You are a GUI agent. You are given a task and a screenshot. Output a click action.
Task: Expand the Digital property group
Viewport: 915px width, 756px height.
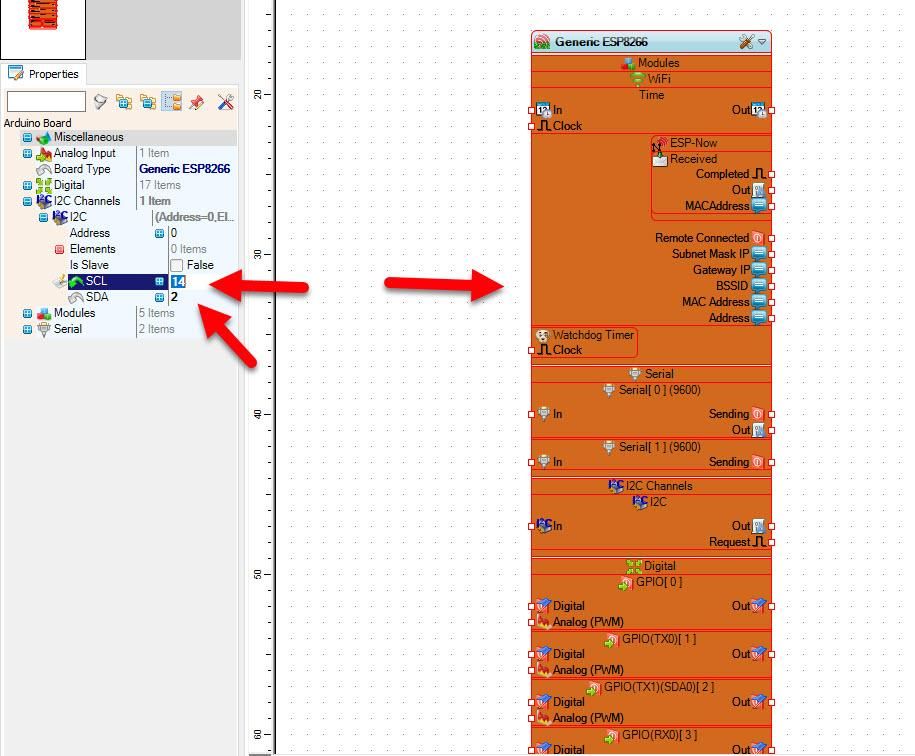point(27,186)
